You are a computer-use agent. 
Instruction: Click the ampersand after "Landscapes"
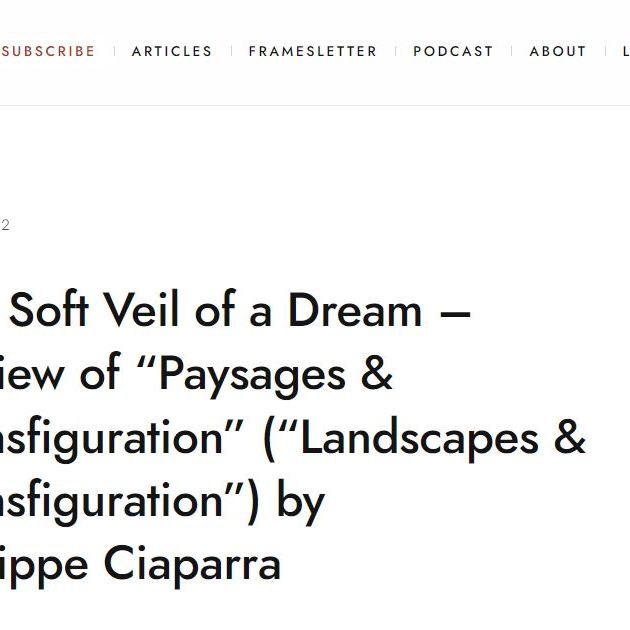[567, 439]
